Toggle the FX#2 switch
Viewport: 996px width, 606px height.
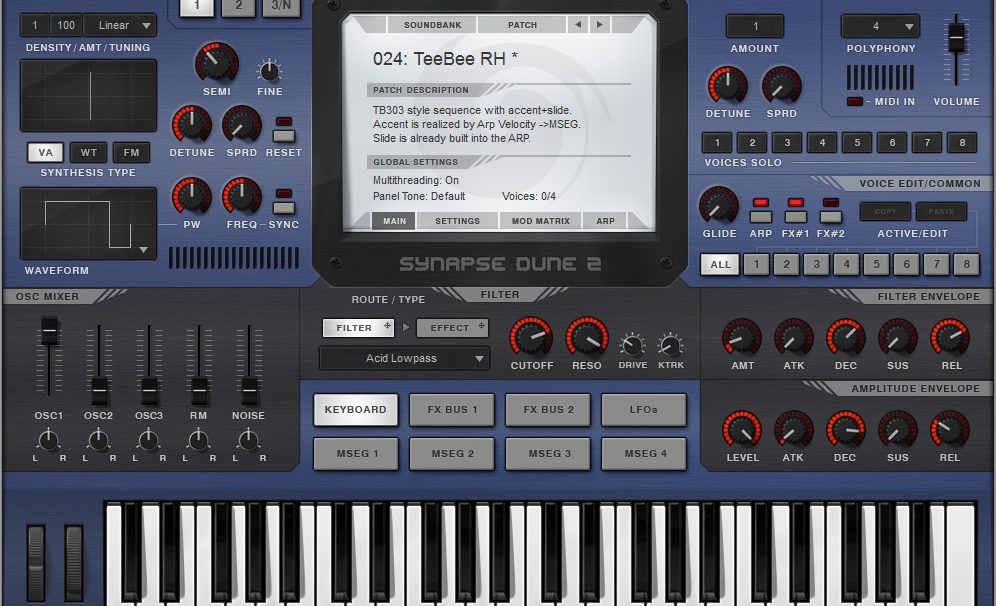point(830,216)
